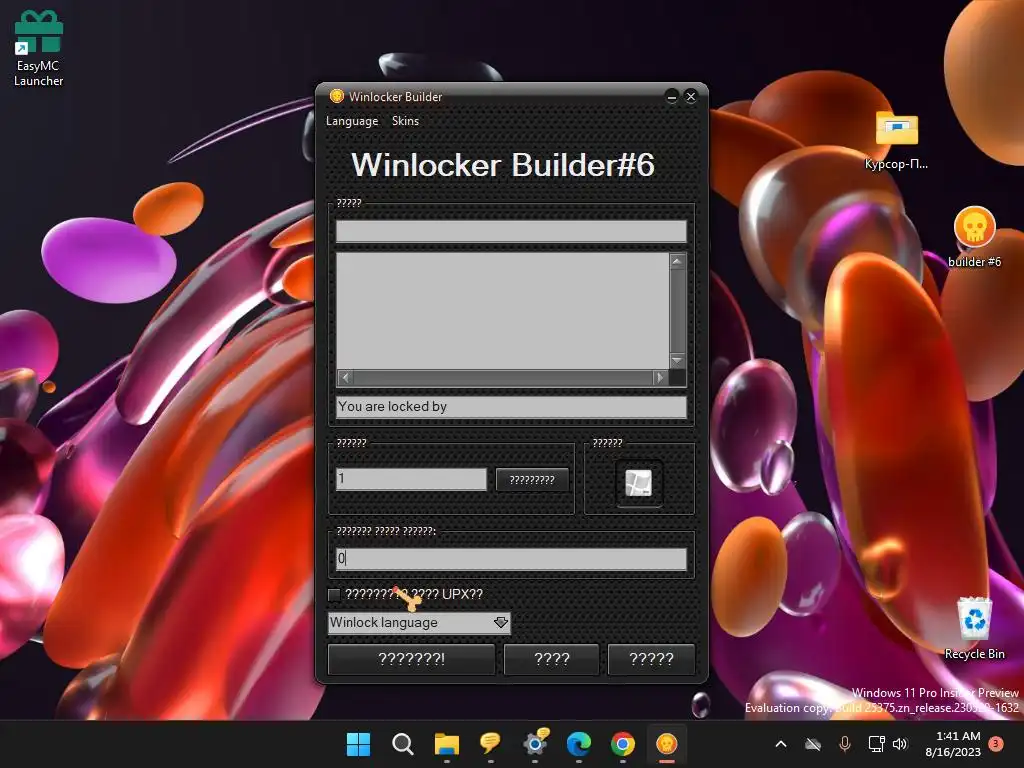Click the Winlocker Builder title bar icon
1024x768 pixels.
(336, 96)
